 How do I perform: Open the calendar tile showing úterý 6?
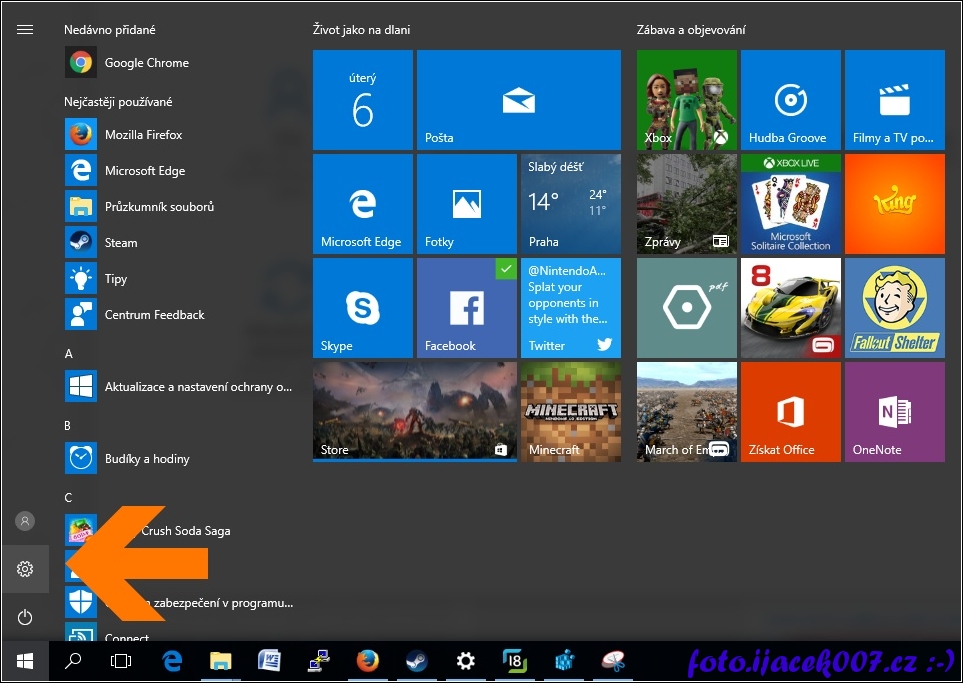[x=362, y=100]
